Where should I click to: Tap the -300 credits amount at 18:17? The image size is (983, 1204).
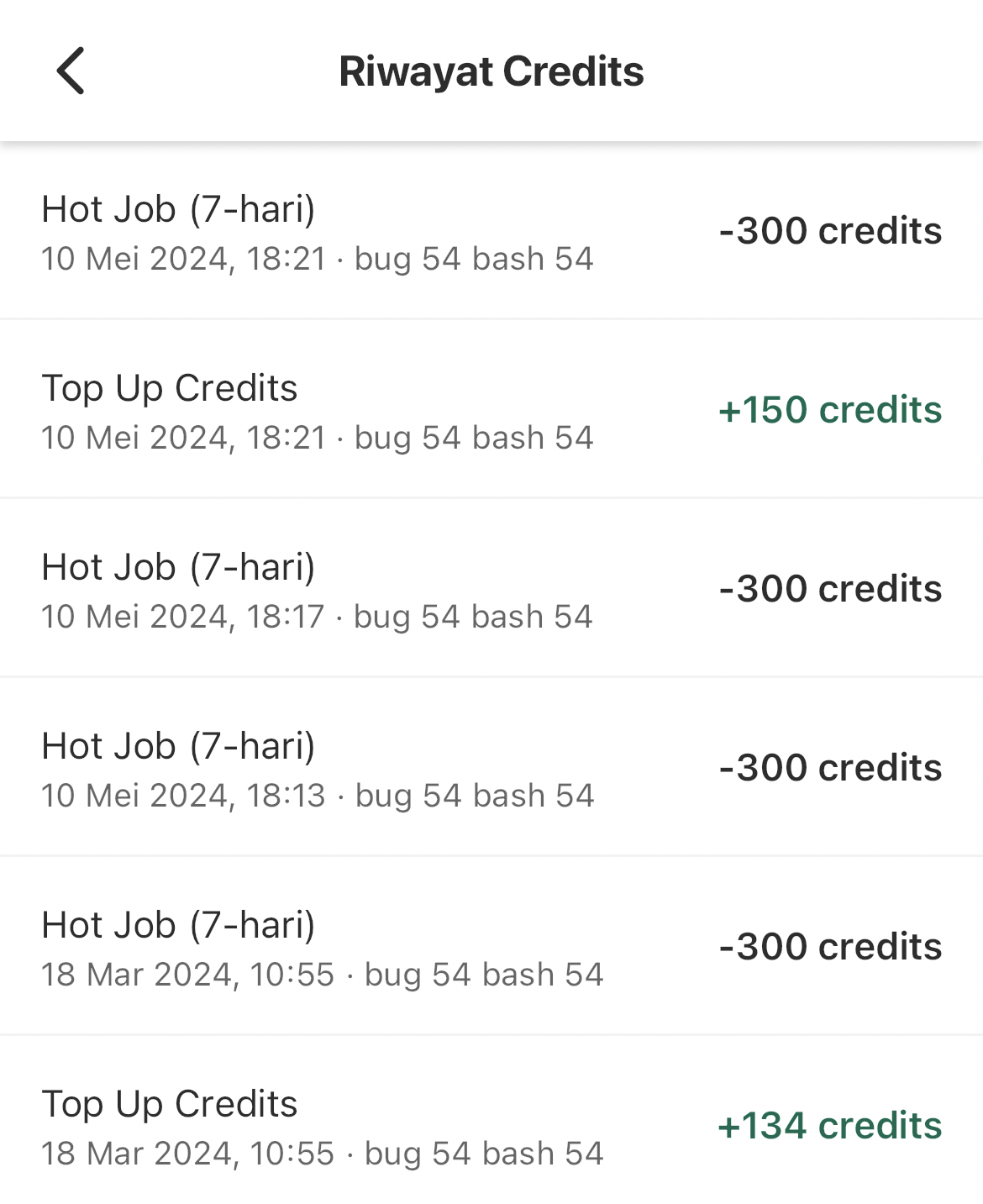point(830,589)
